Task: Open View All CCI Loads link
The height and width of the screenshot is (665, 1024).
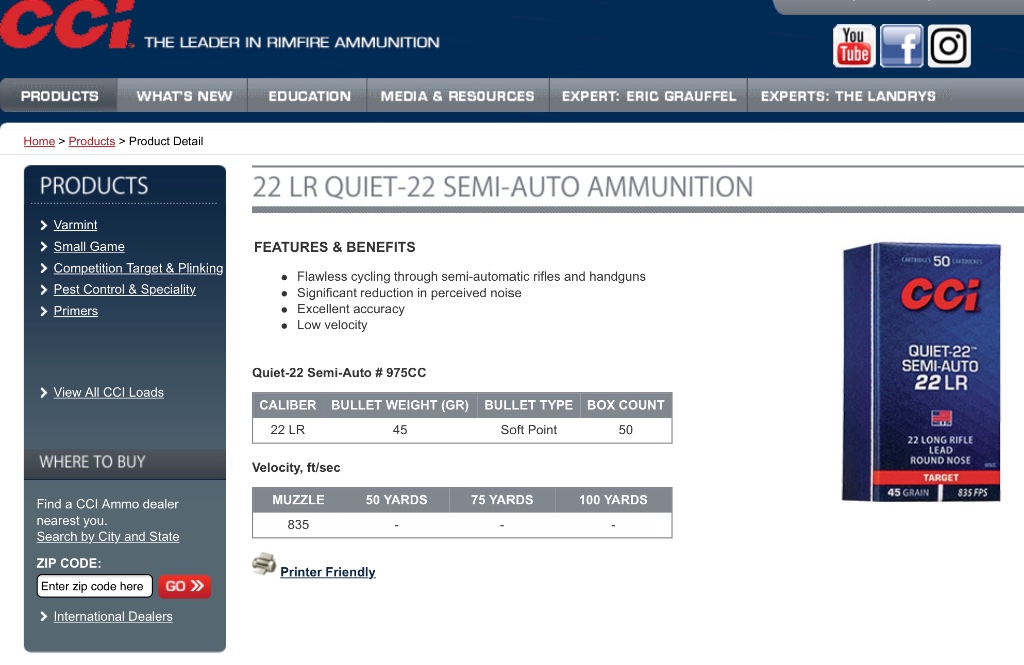Action: [108, 392]
